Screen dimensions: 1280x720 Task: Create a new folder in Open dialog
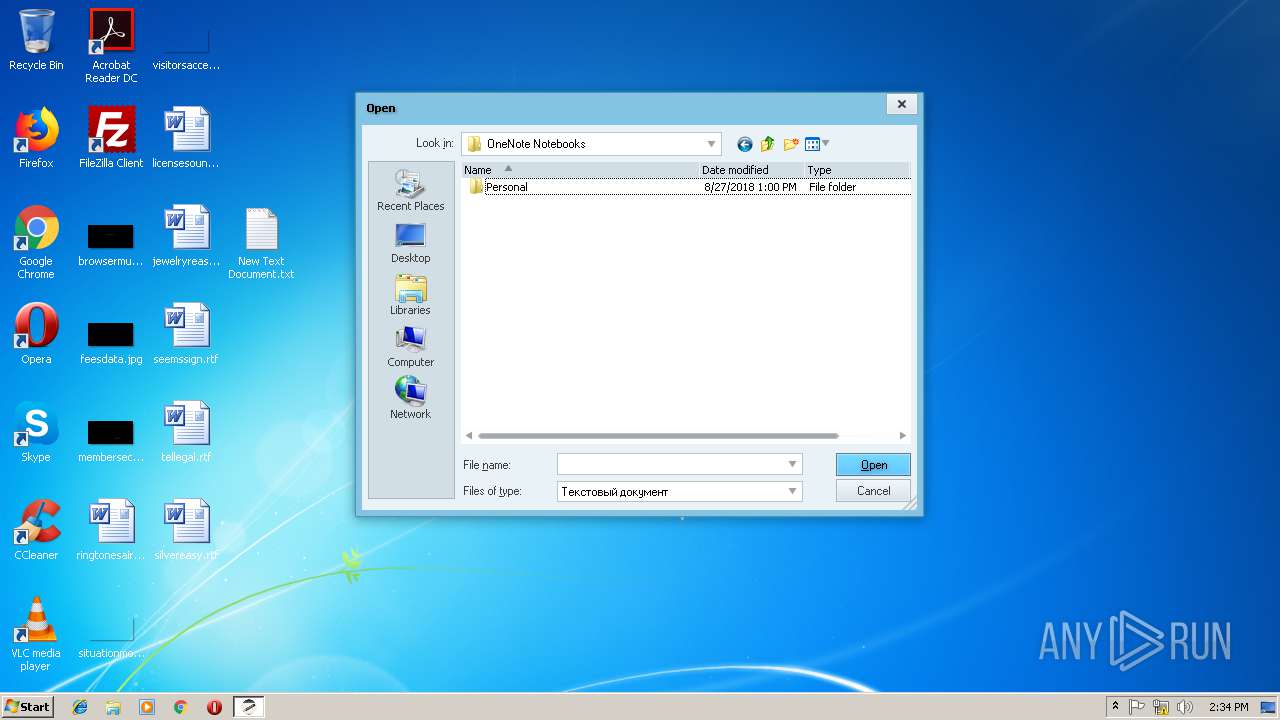pyautogui.click(x=791, y=144)
